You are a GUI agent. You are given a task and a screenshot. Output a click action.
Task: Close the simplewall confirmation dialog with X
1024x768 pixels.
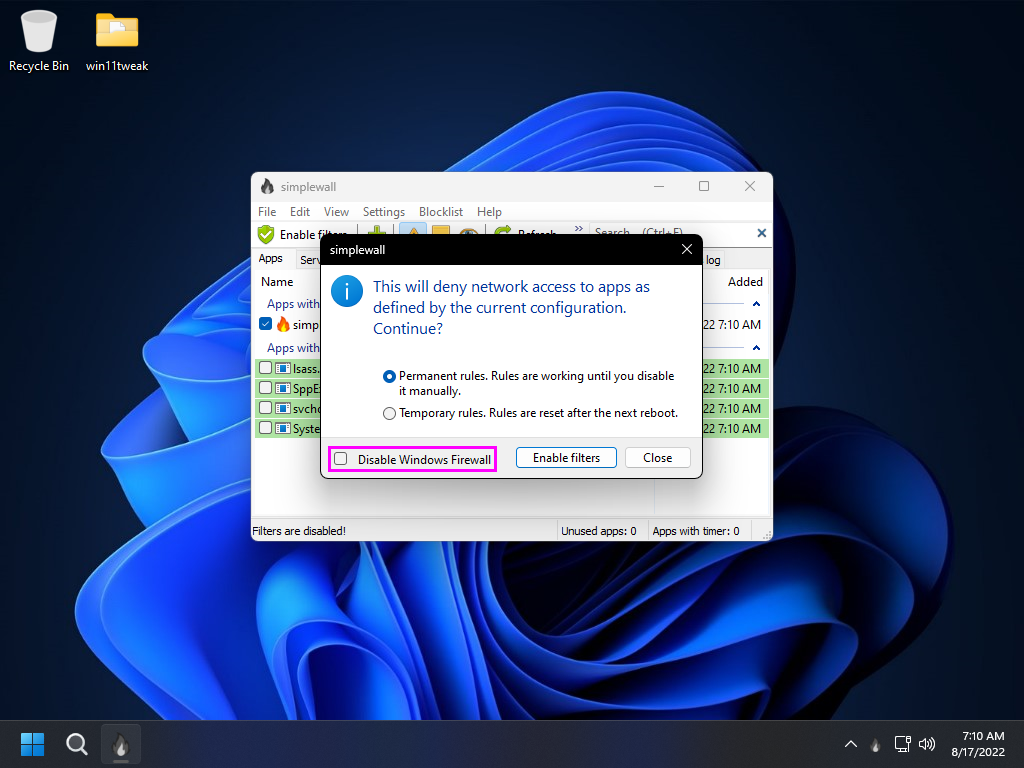coord(687,249)
